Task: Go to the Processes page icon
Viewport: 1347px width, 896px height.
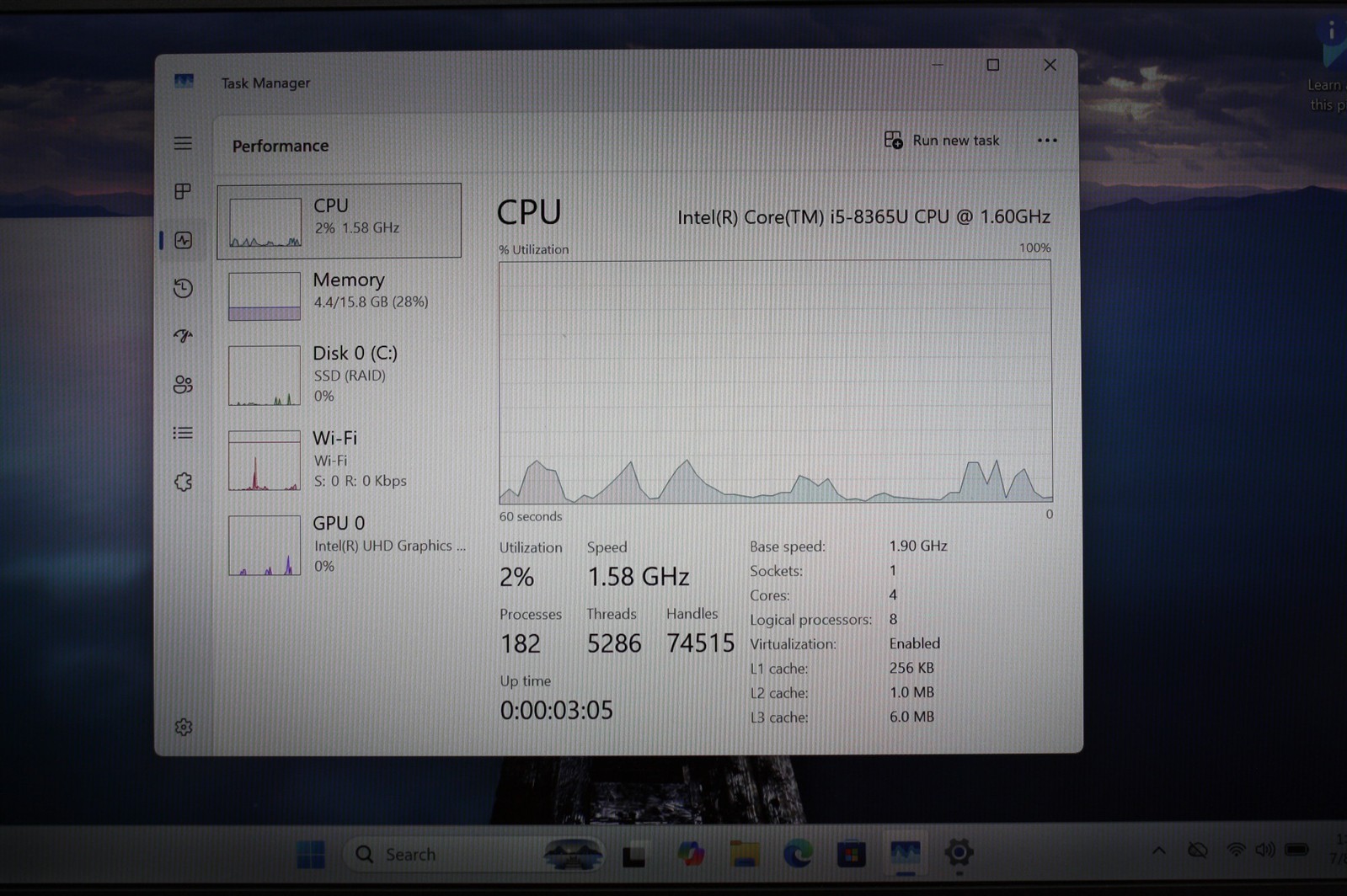Action: click(183, 191)
